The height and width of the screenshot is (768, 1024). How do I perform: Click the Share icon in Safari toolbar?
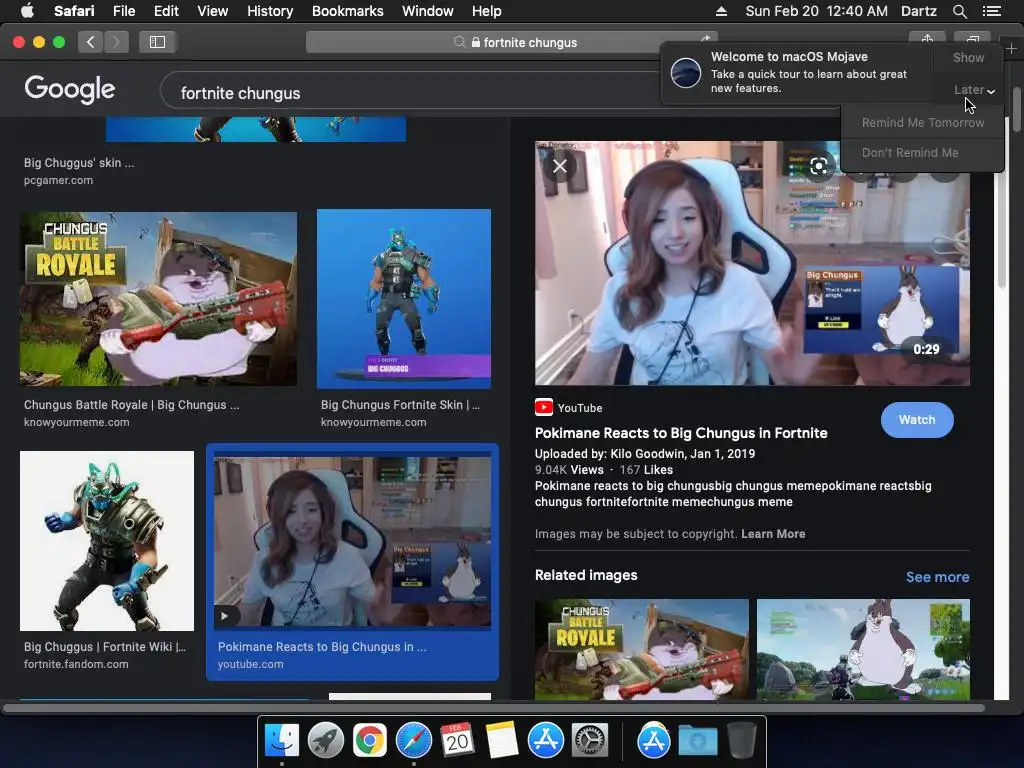click(927, 38)
